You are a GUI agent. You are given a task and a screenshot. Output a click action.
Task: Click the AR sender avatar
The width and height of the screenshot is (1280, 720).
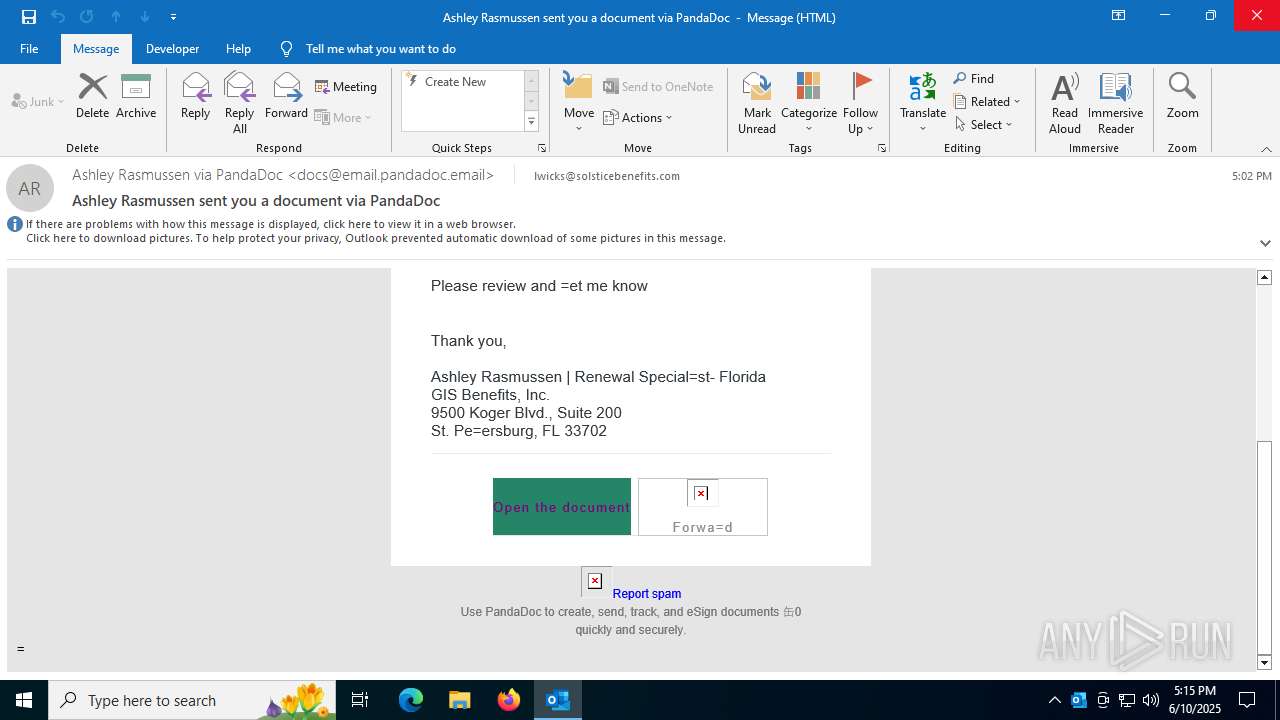tap(30, 188)
